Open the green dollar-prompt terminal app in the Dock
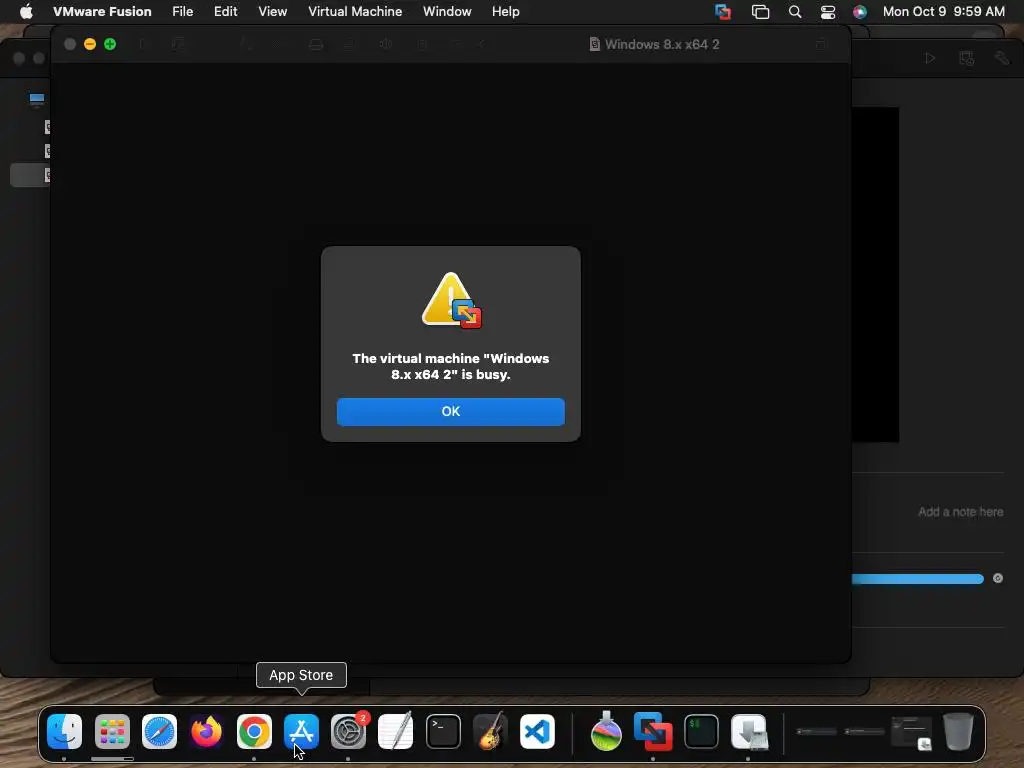This screenshot has height=768, width=1024. [x=701, y=731]
